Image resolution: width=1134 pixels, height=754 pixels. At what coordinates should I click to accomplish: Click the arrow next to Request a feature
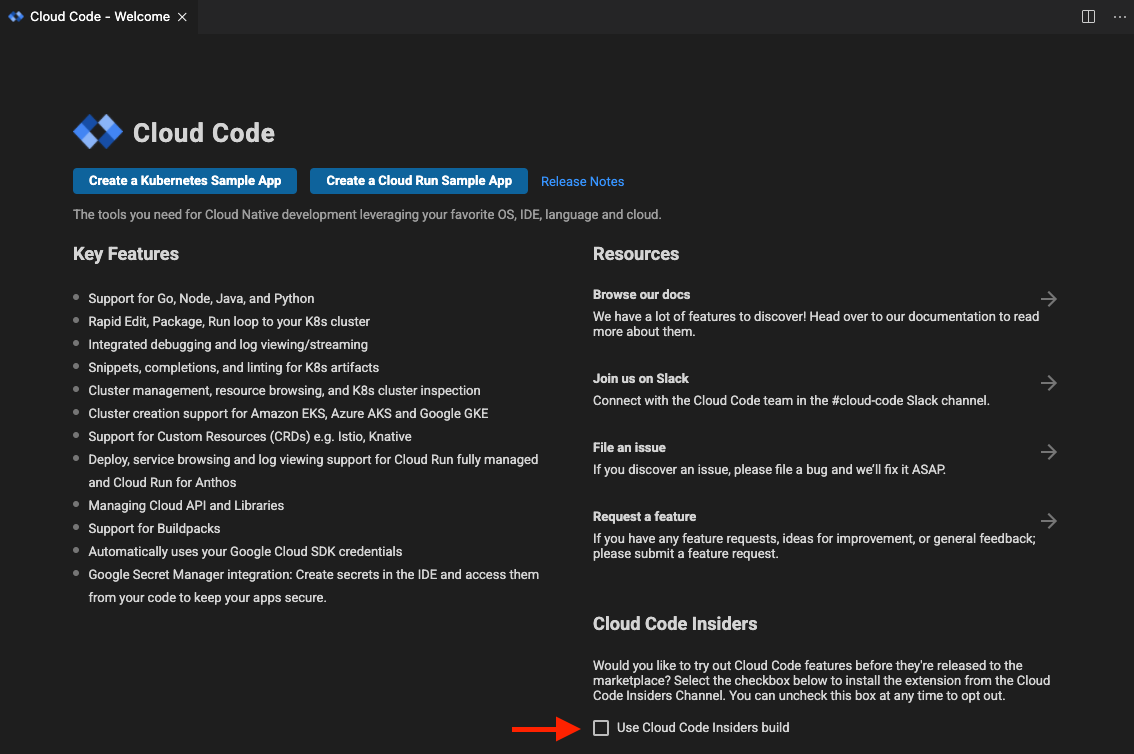(1049, 520)
